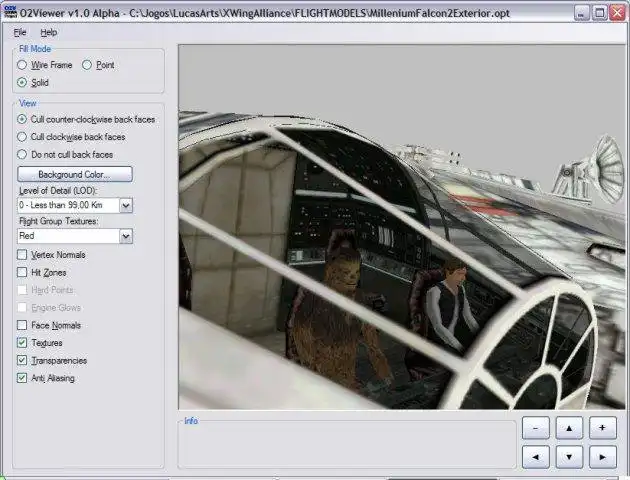
Task: Click the right arrow navigation button
Action: click(602, 457)
